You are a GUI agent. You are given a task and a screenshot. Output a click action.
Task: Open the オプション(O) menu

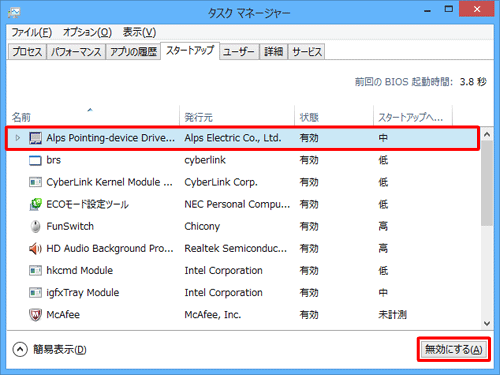87,32
